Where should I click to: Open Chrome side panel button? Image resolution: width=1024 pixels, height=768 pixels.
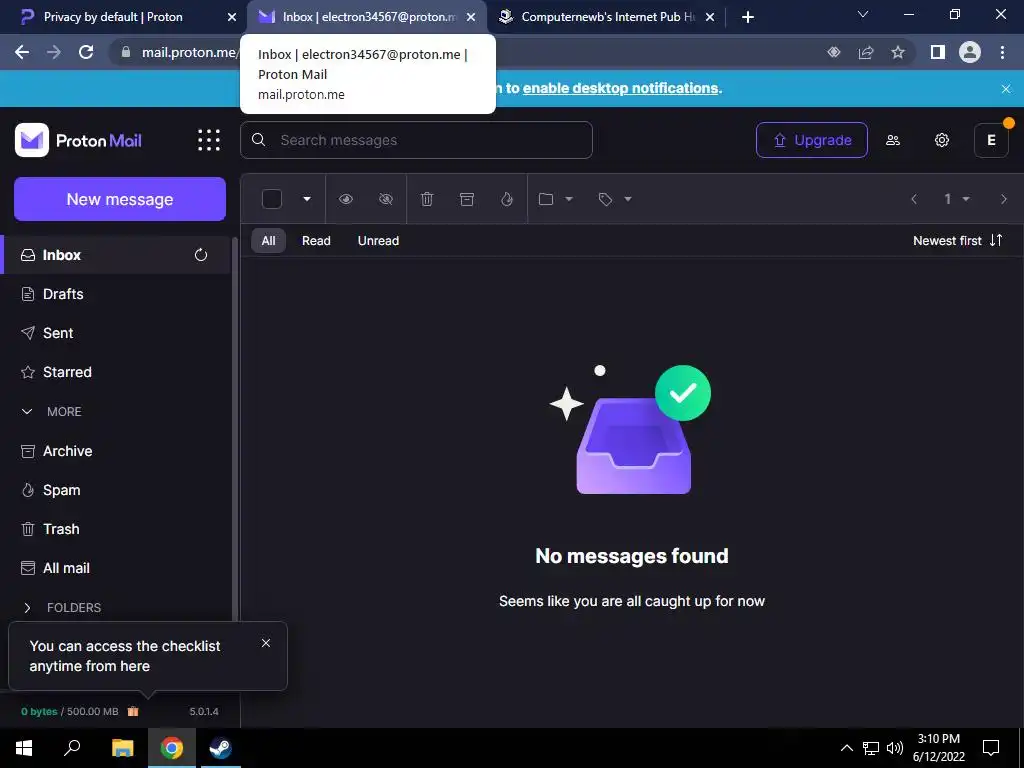pos(938,52)
